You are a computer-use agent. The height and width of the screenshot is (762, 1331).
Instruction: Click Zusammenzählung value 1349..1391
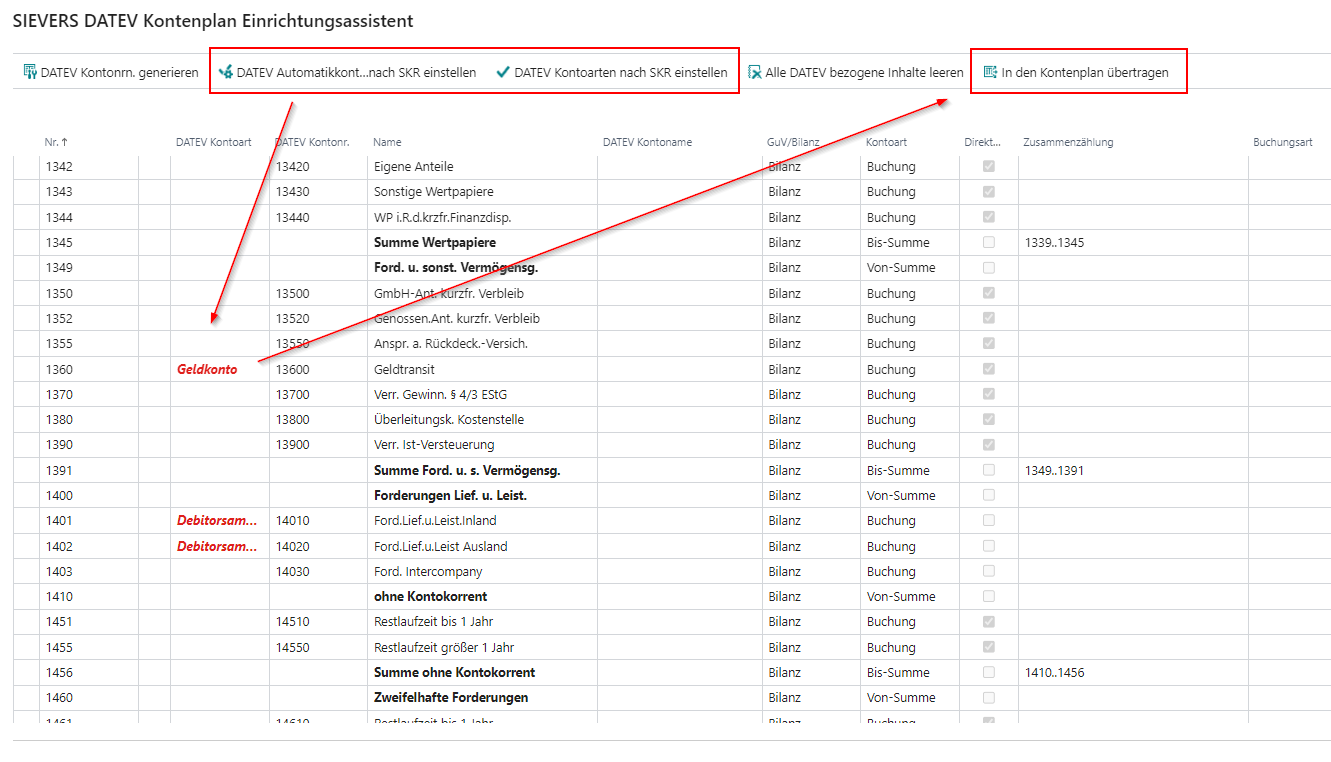pyautogui.click(x=1054, y=470)
